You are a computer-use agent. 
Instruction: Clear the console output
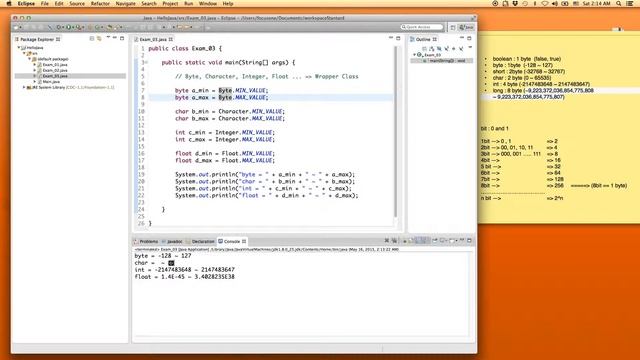[x=405, y=241]
